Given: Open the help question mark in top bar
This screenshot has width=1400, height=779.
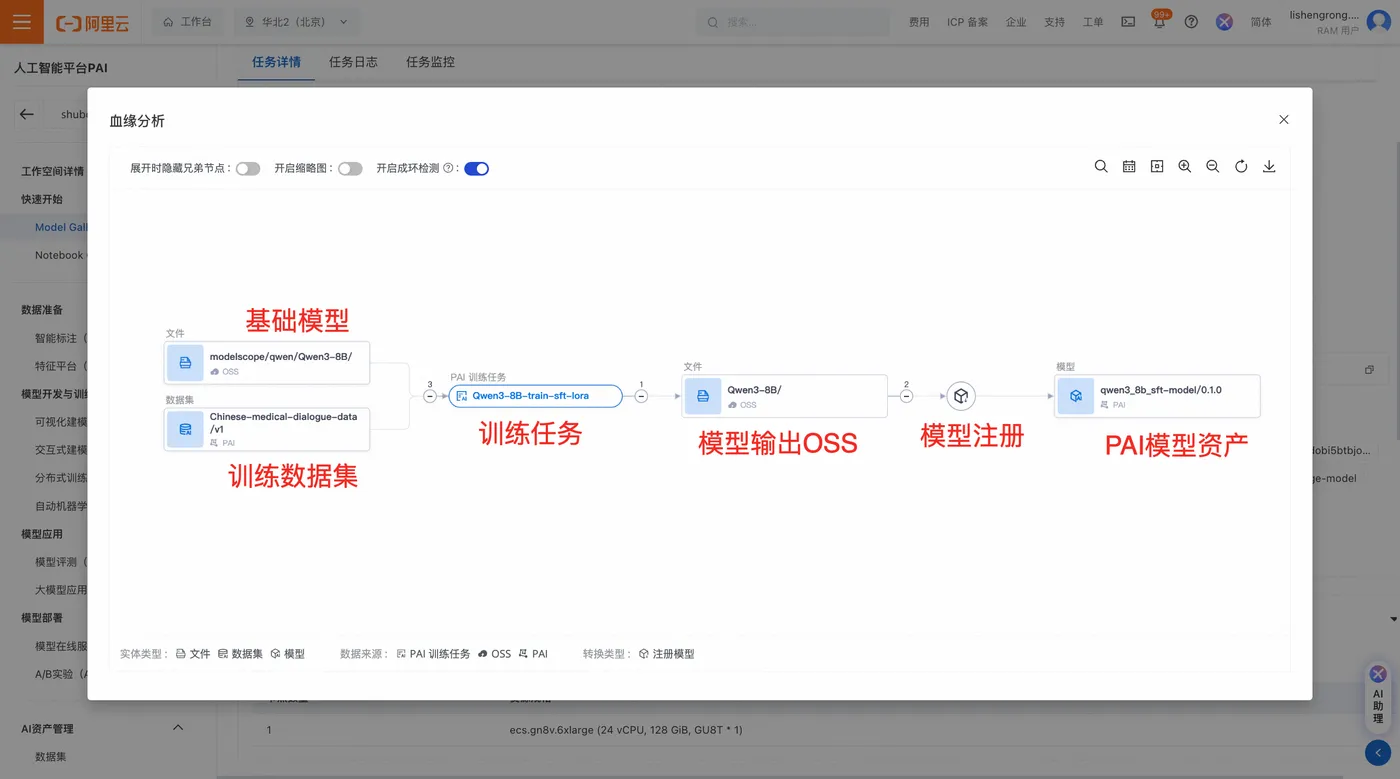Looking at the screenshot, I should pos(1191,22).
